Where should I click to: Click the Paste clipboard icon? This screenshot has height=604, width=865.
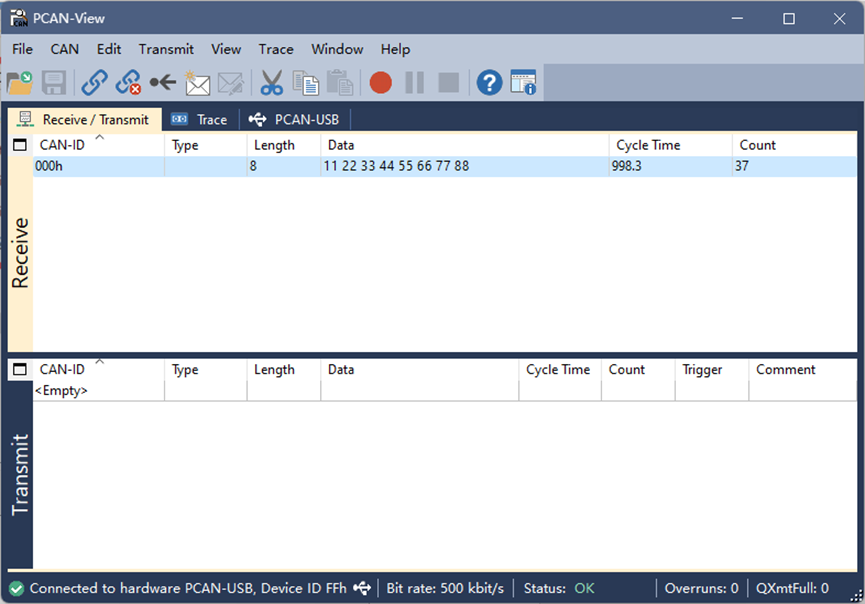[340, 83]
